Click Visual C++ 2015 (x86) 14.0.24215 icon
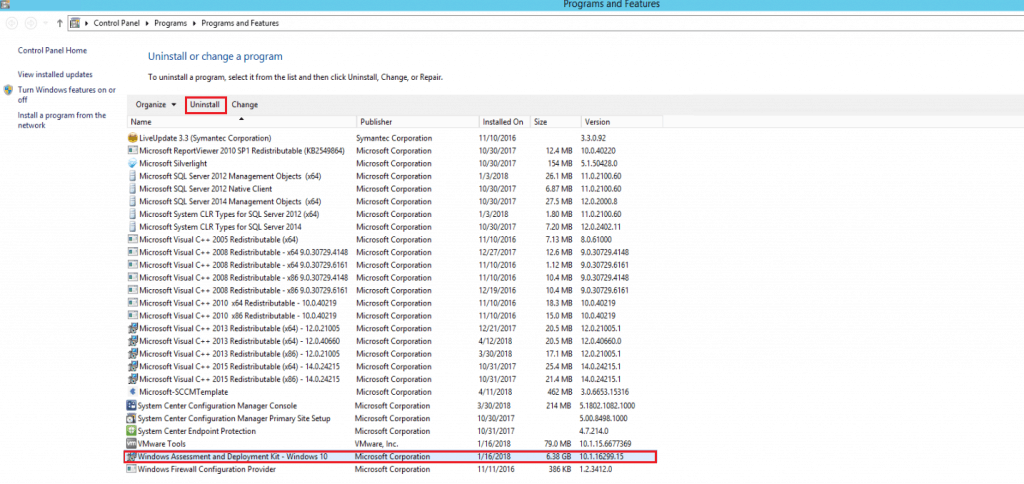1024x484 pixels. 133,379
